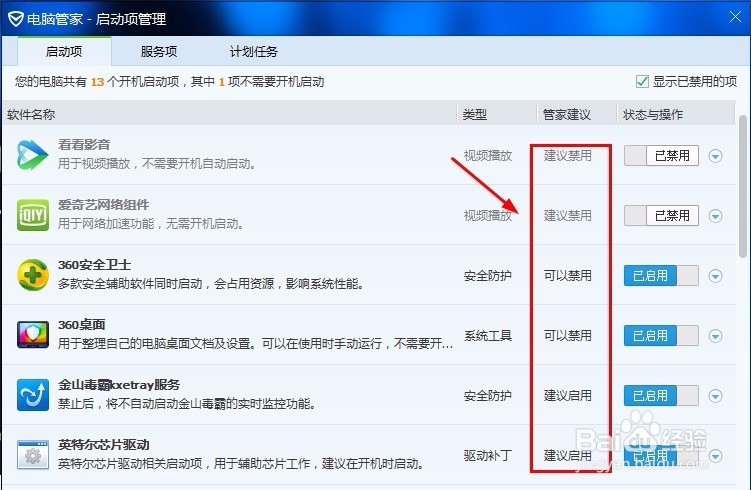Click the 360桌面 app icon
The height and width of the screenshot is (490, 751).
coord(33,335)
